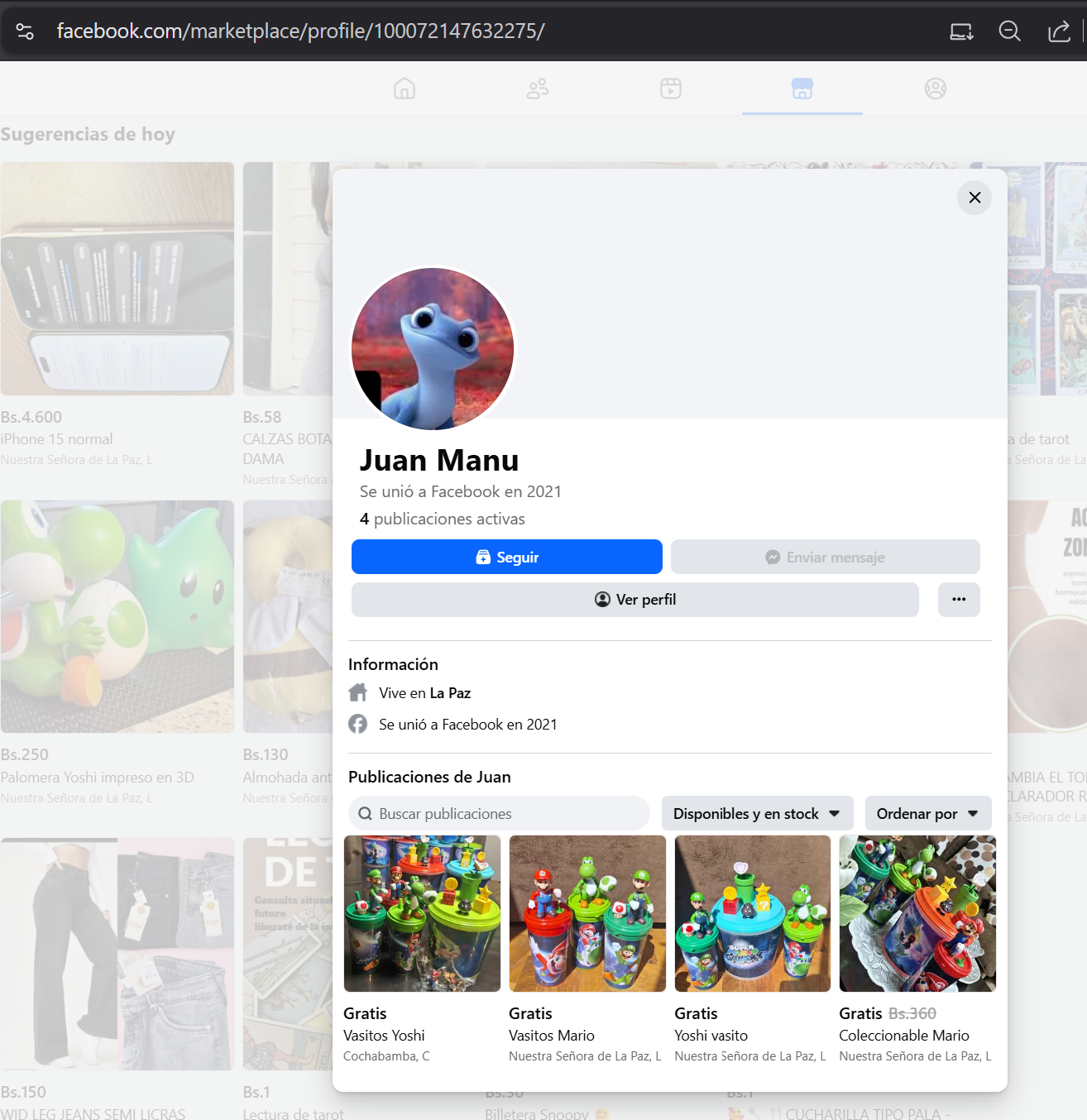Screen dimensions: 1087x1120
Task: Click the Publicaciones de Juan heading
Action: [x=429, y=777]
